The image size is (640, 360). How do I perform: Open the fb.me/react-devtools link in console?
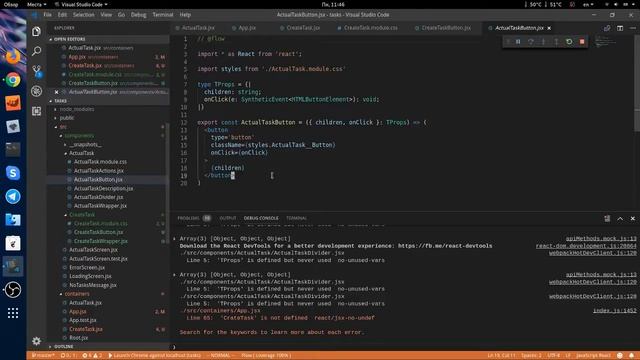(x=445, y=246)
